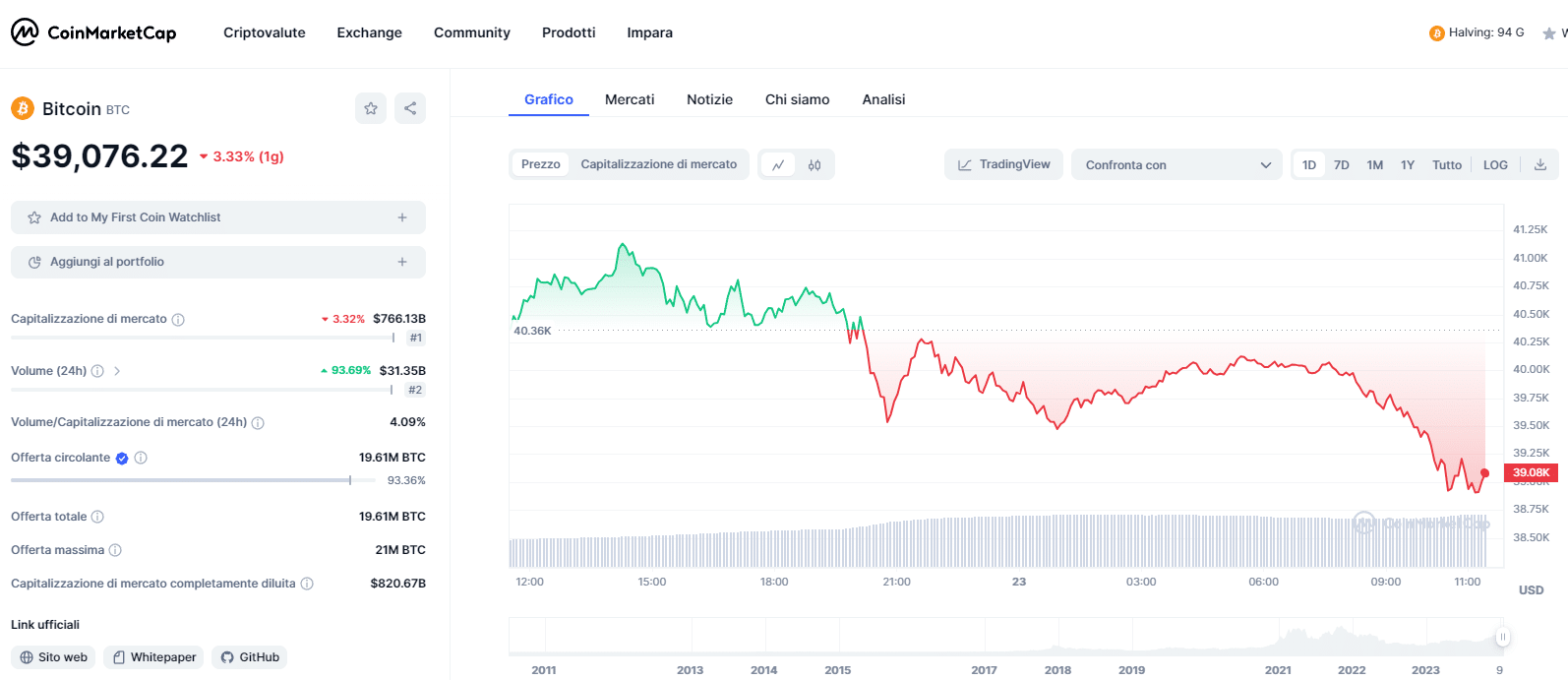Click info icon next to Capitalizzazione di mercato
The height and width of the screenshot is (680, 1568).
[x=178, y=320]
